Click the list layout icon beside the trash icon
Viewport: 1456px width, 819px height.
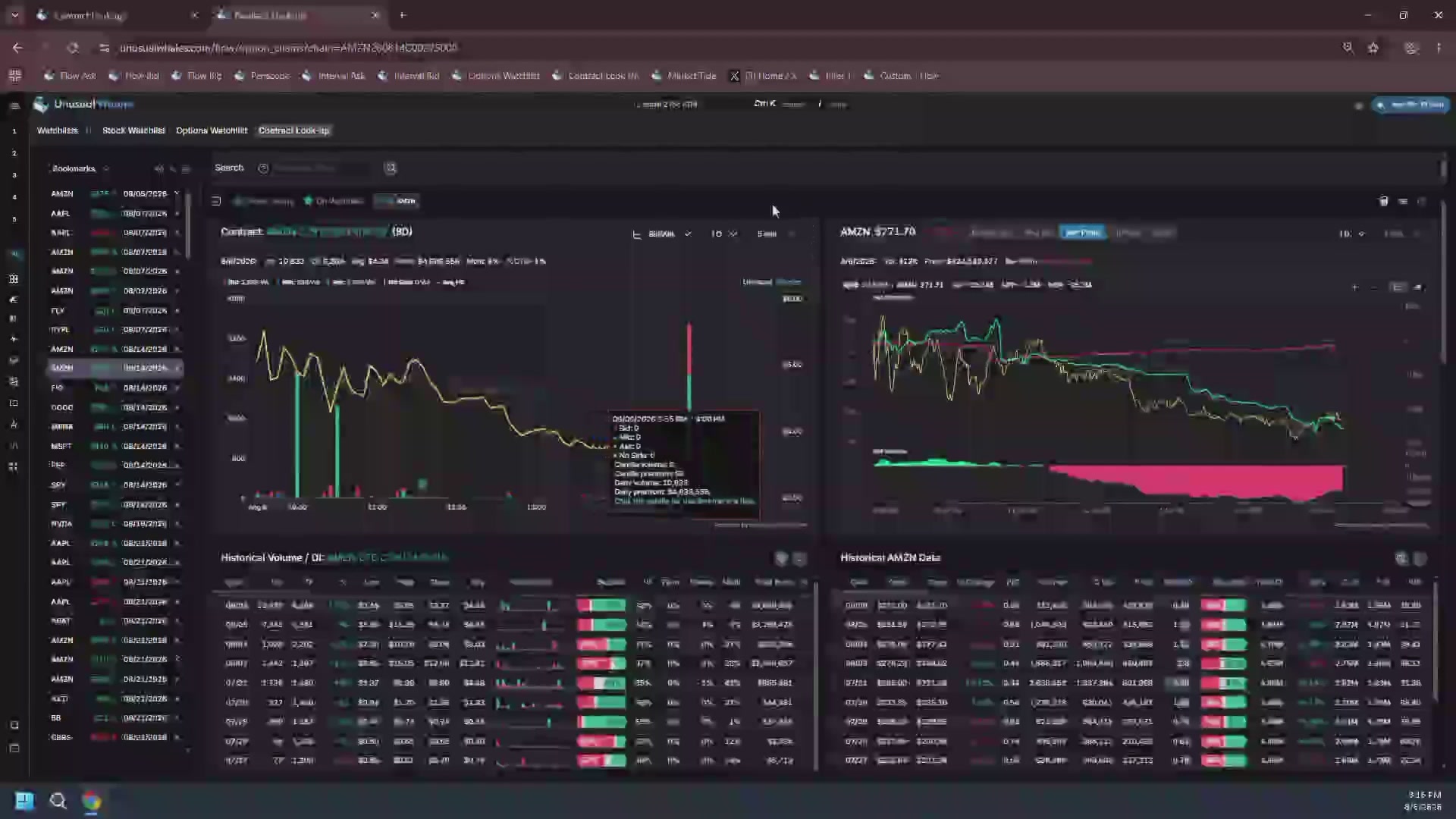coord(1403,201)
